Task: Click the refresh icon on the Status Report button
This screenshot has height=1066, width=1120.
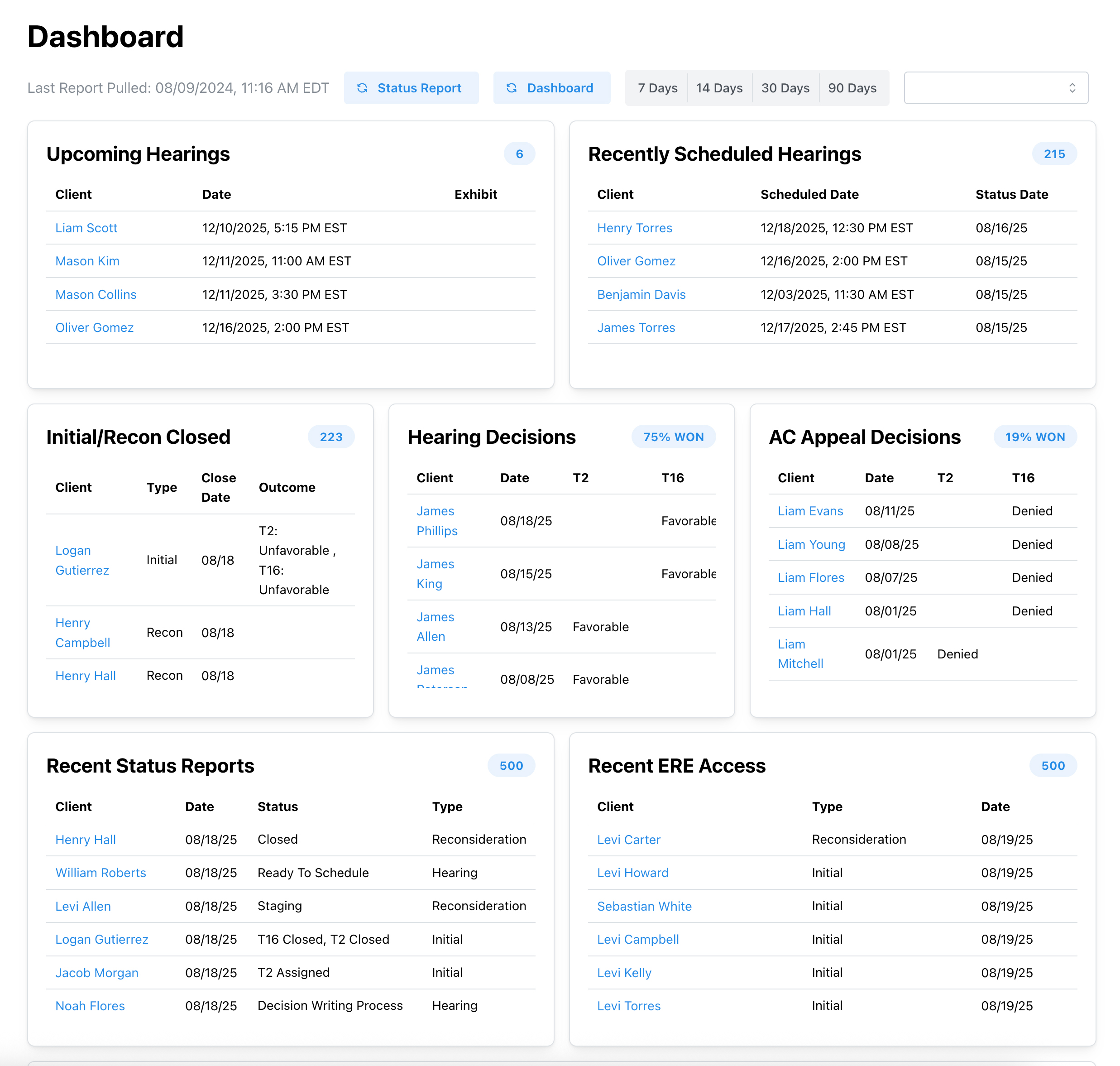Action: pos(364,87)
